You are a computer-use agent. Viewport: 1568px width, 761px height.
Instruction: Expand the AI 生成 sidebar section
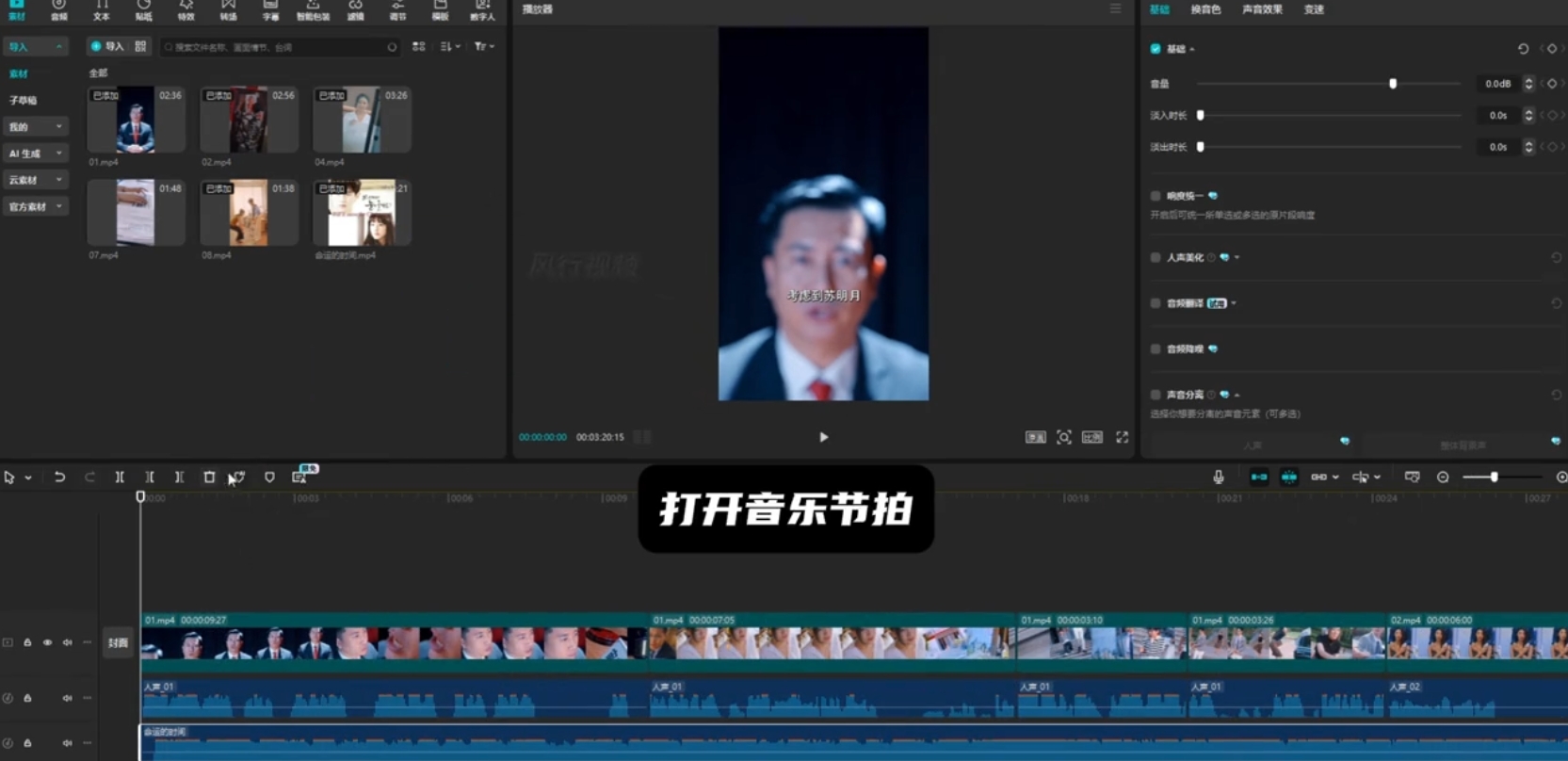pyautogui.click(x=34, y=154)
